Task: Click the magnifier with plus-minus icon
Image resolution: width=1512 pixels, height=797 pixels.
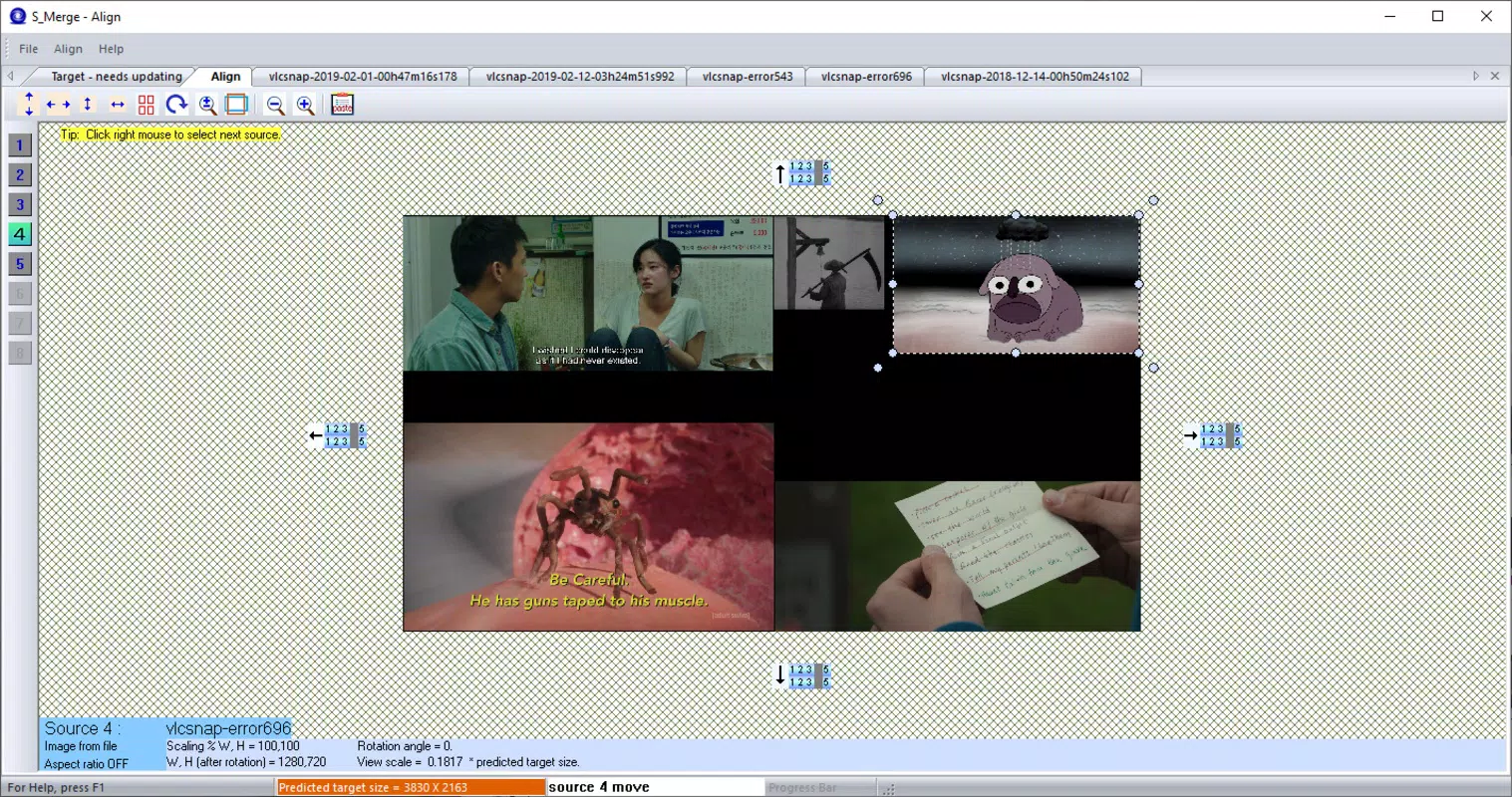Action: 207,105
